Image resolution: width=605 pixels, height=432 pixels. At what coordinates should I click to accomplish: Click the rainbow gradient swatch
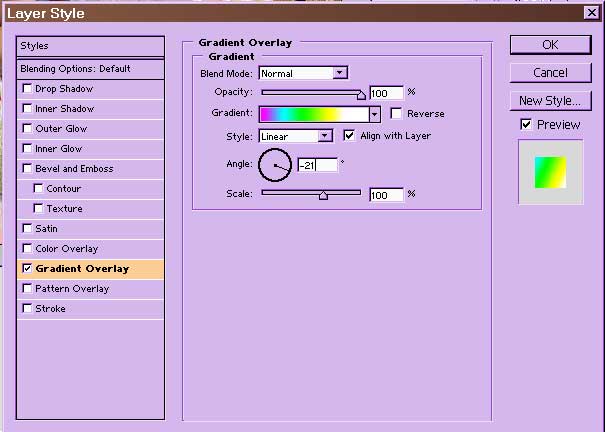tap(313, 115)
